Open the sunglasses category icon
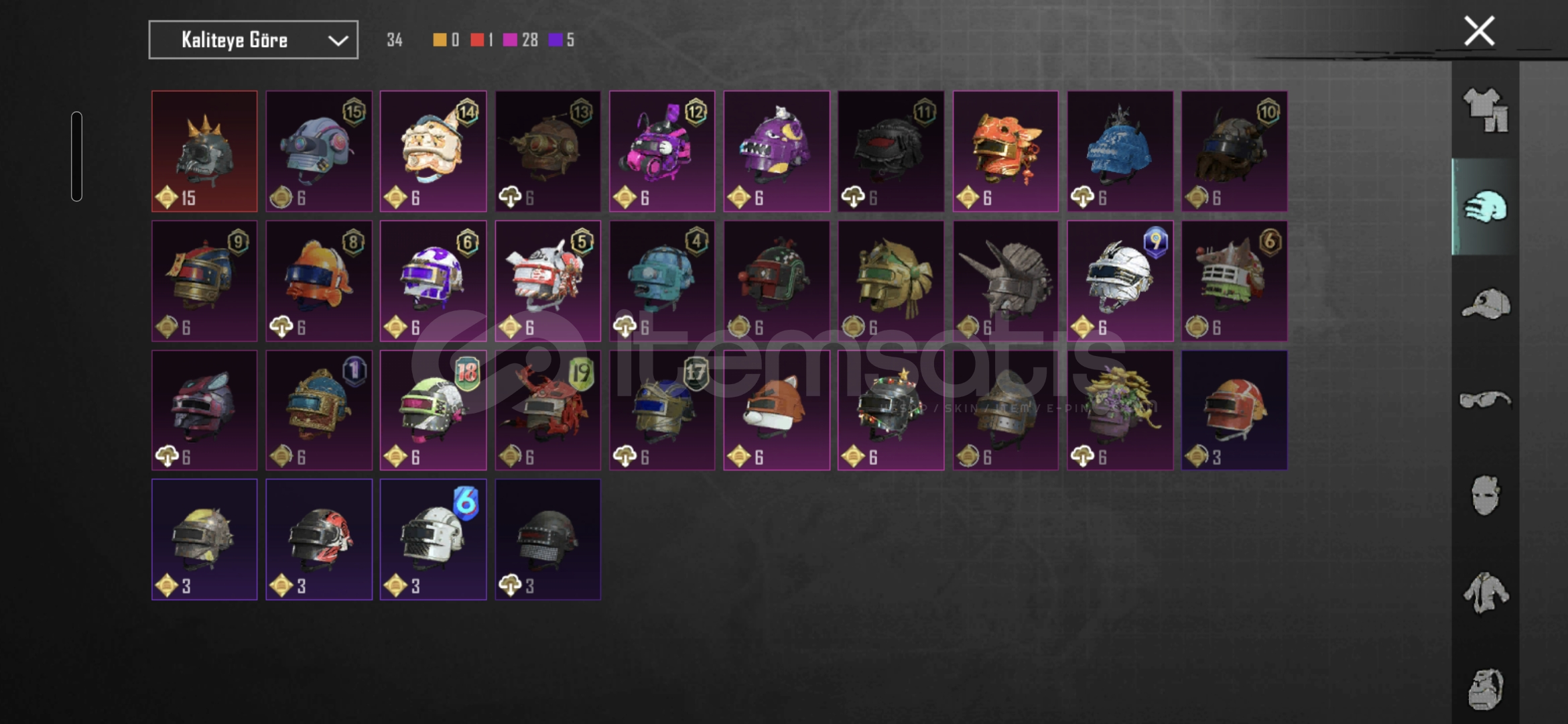Image resolution: width=1568 pixels, height=724 pixels. 1485,400
